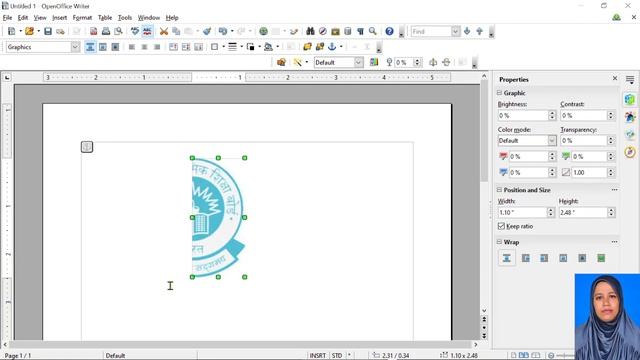640x360 pixels.
Task: Toggle Nonprinting Characters pilcrow icon
Action: 360,31
